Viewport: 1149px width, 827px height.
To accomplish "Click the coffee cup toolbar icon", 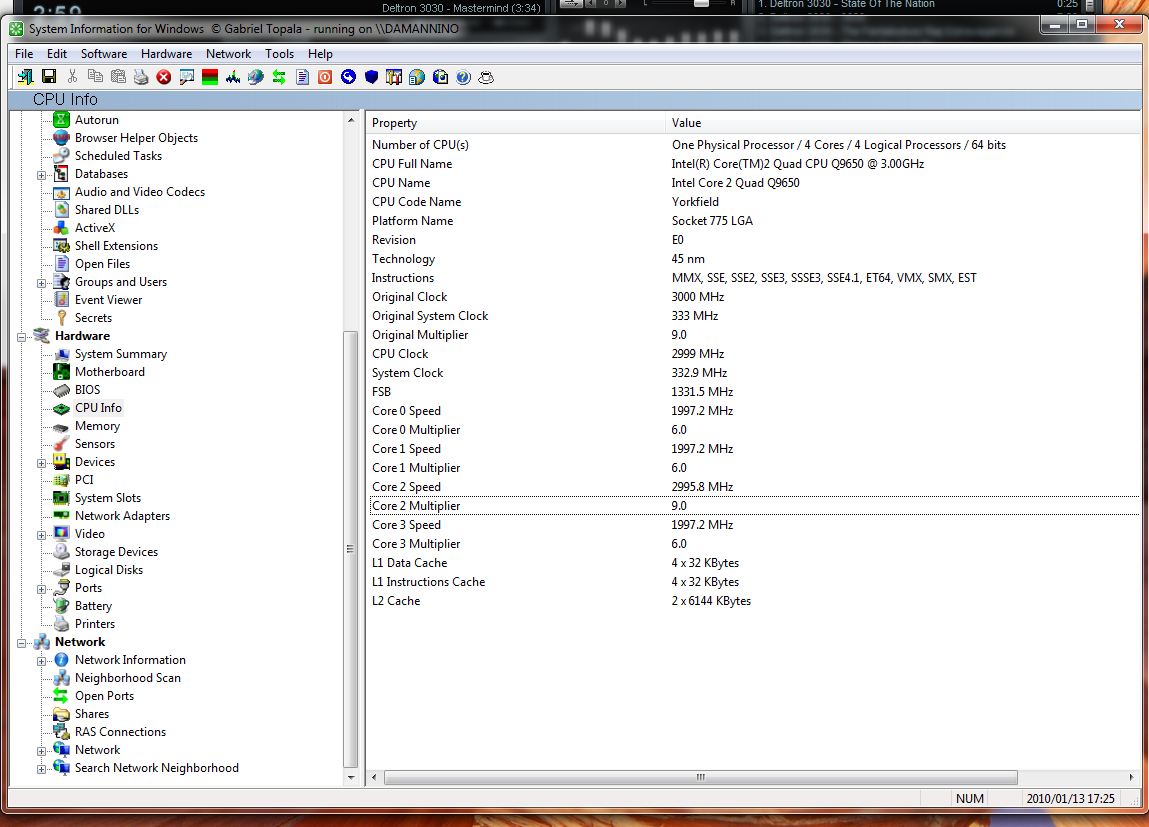I will 486,77.
